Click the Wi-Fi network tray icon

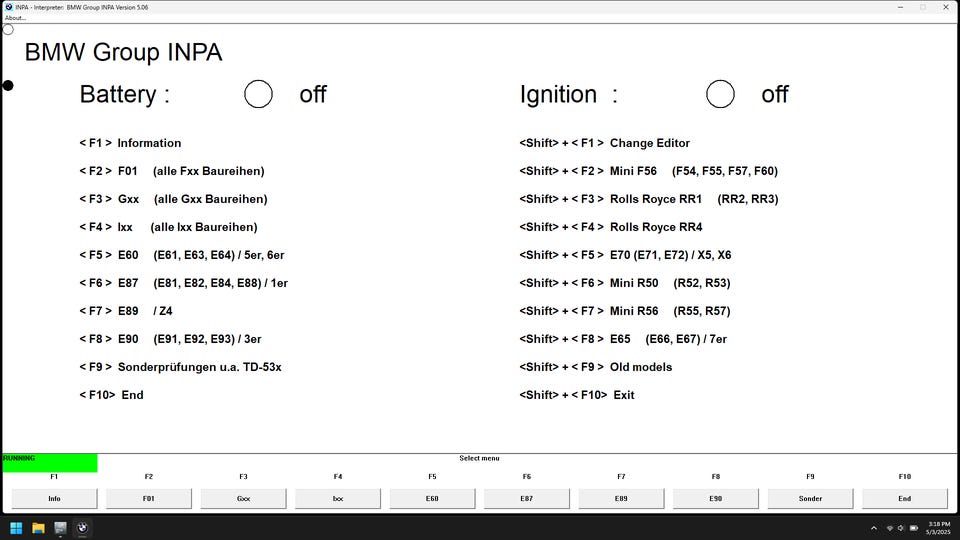point(890,528)
